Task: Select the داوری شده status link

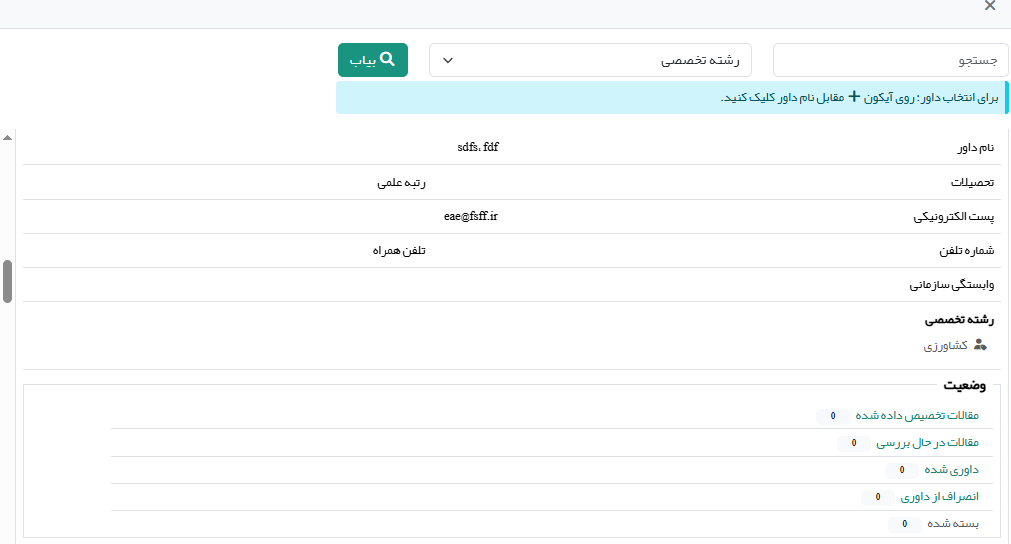Action: tap(952, 470)
